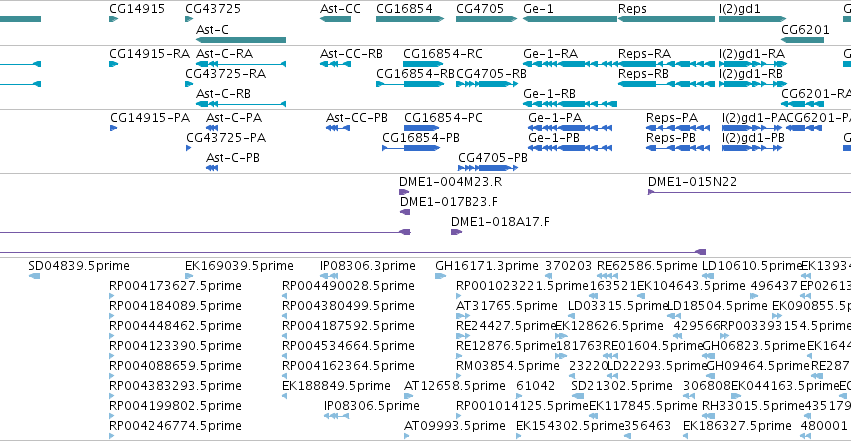Click the blue CG4705-PB CDS glyph

488,168
